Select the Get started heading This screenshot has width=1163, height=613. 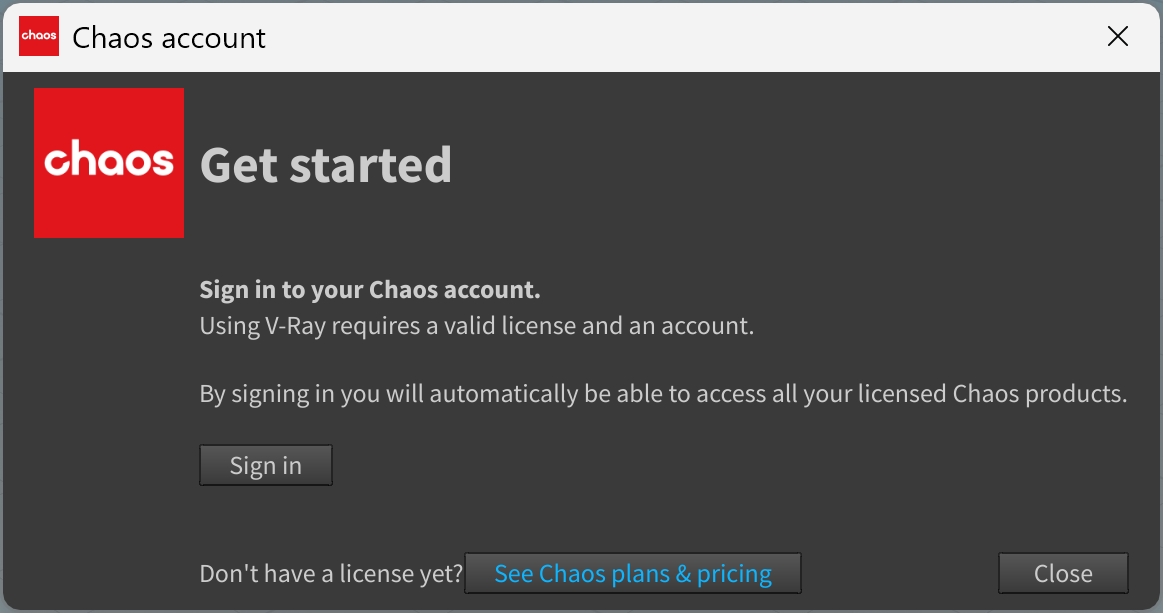[x=326, y=165]
